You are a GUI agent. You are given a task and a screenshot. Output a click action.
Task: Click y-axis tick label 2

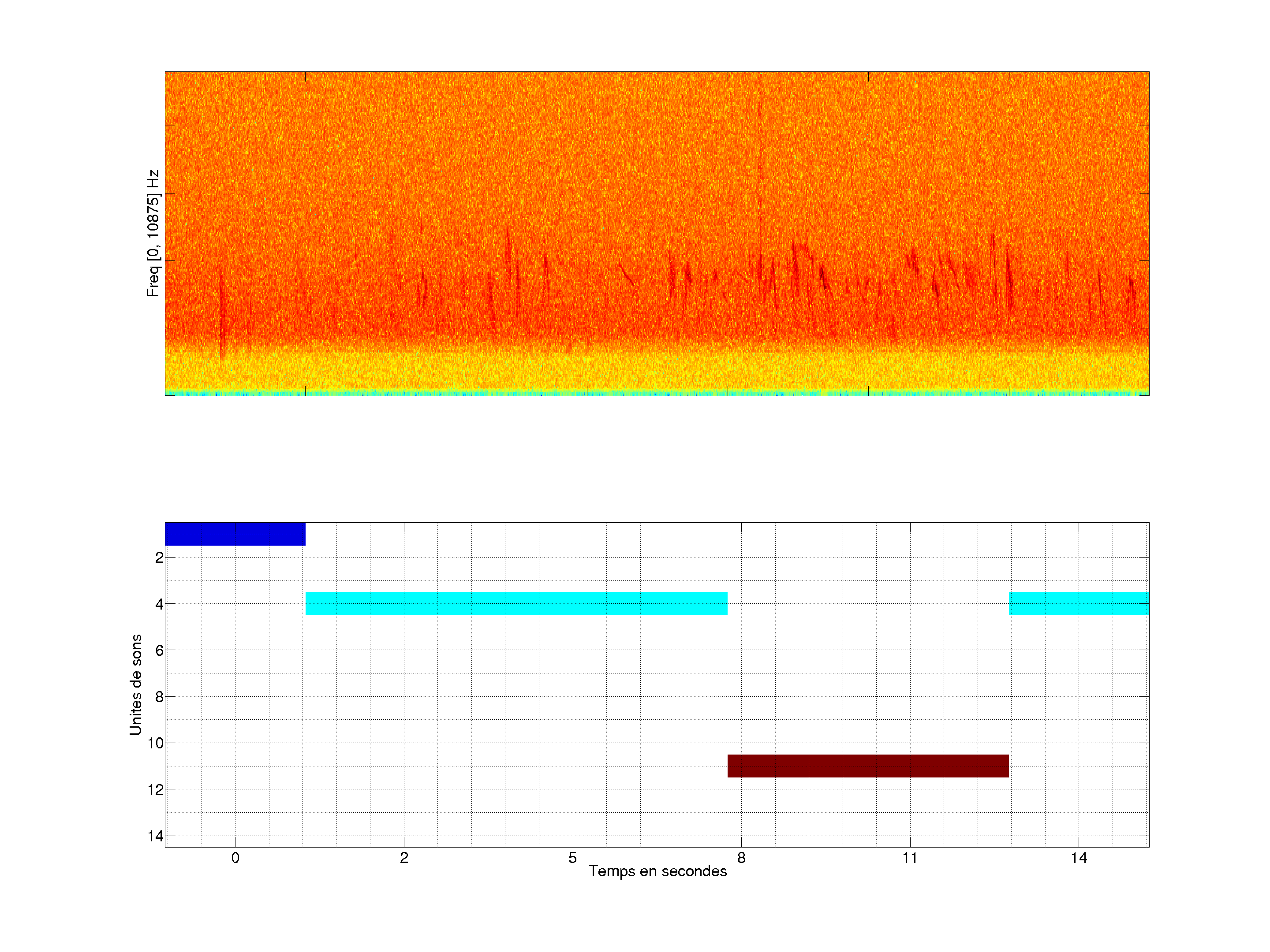(159, 557)
